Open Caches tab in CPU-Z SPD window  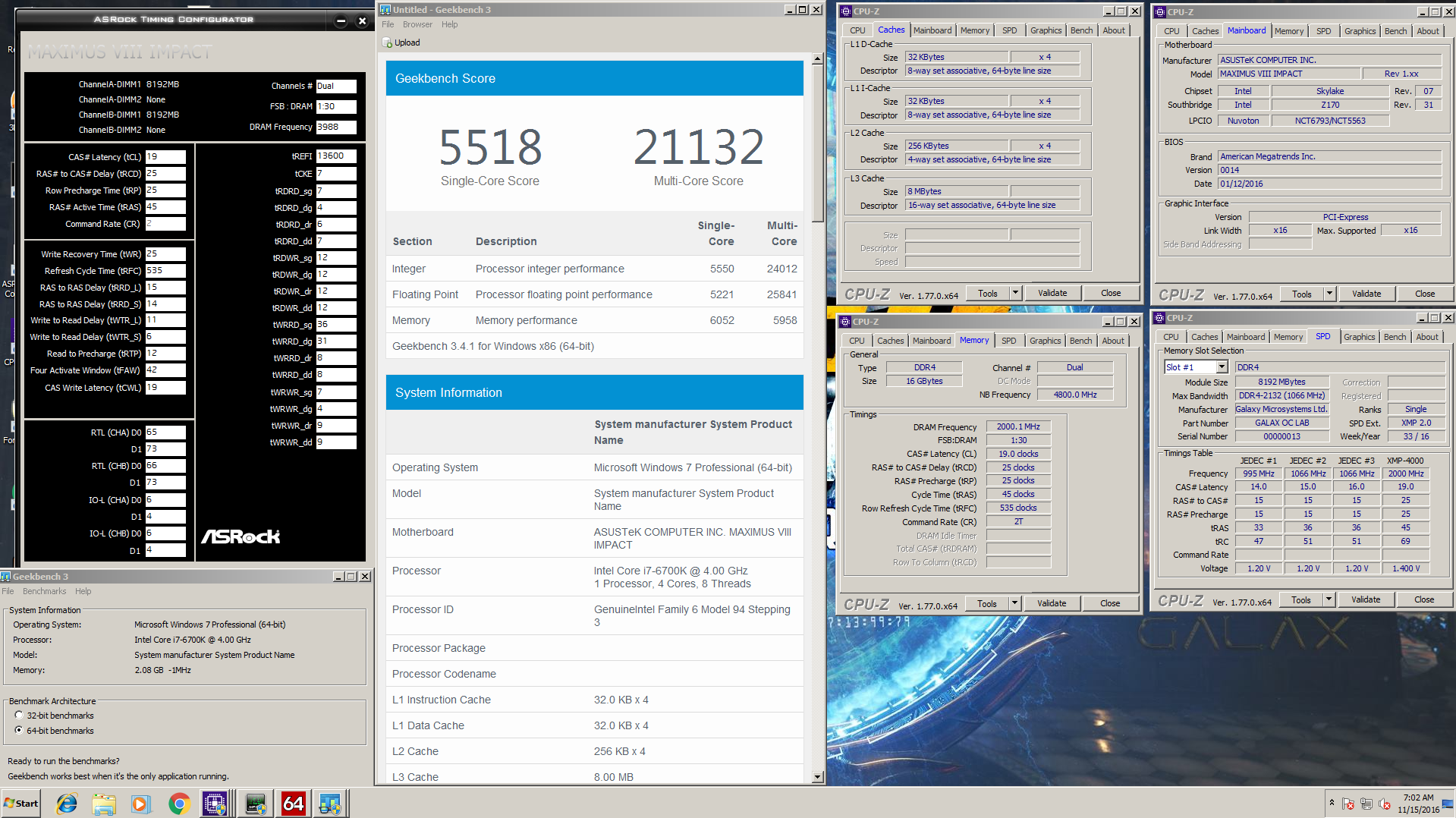[x=1204, y=337]
